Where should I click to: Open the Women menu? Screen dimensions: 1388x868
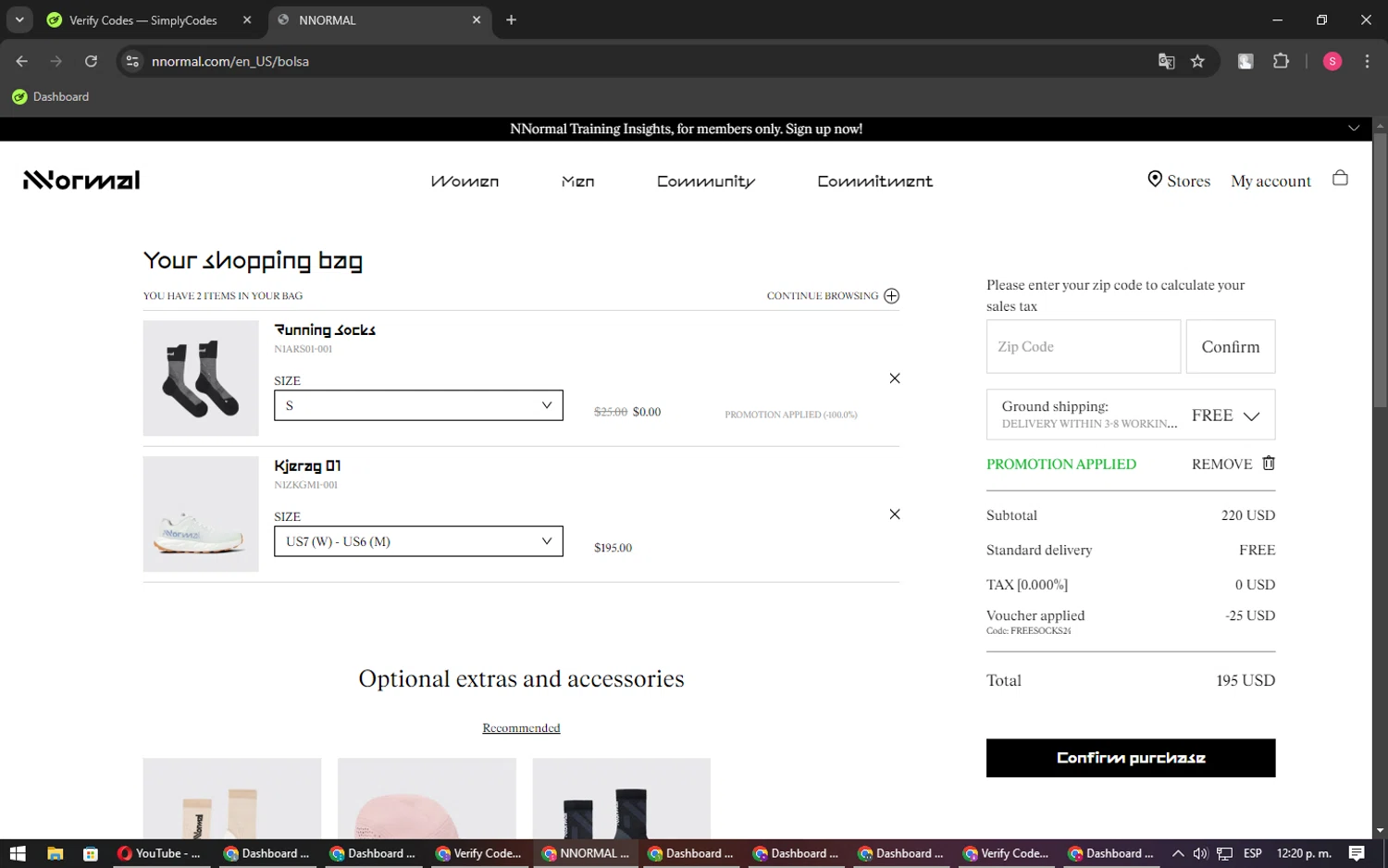point(465,181)
